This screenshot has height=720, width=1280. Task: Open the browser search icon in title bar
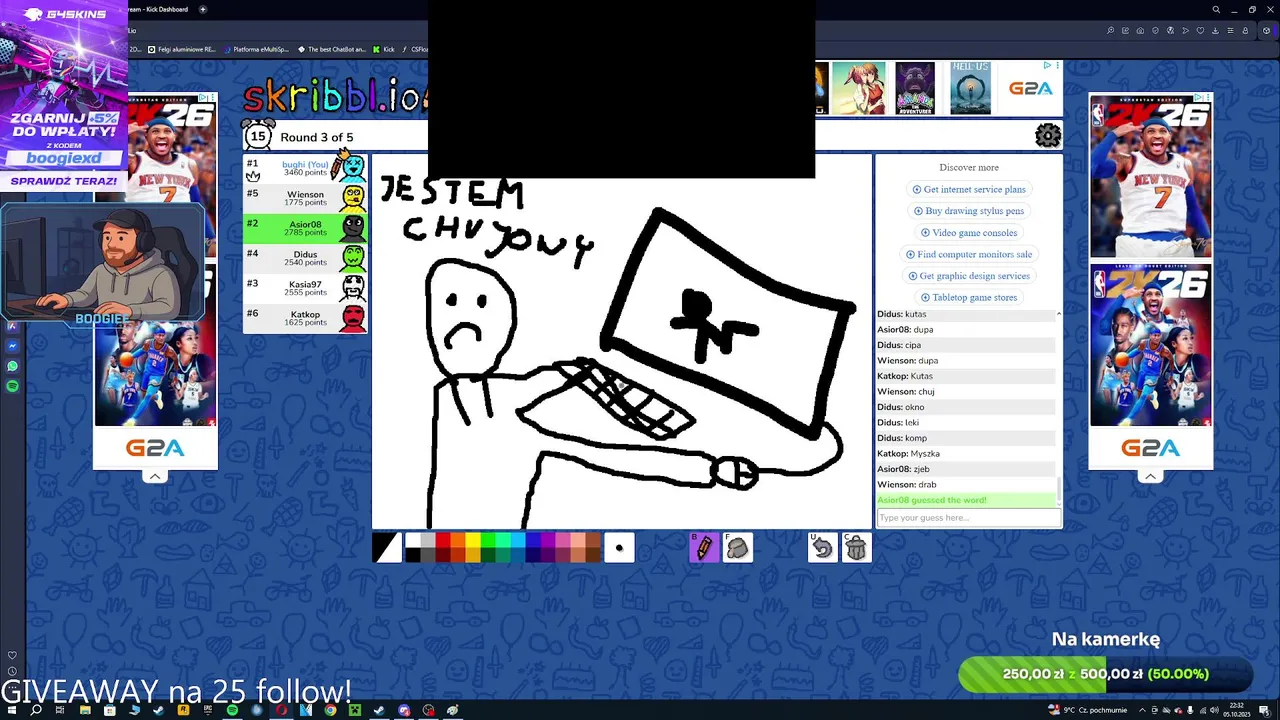(1216, 10)
